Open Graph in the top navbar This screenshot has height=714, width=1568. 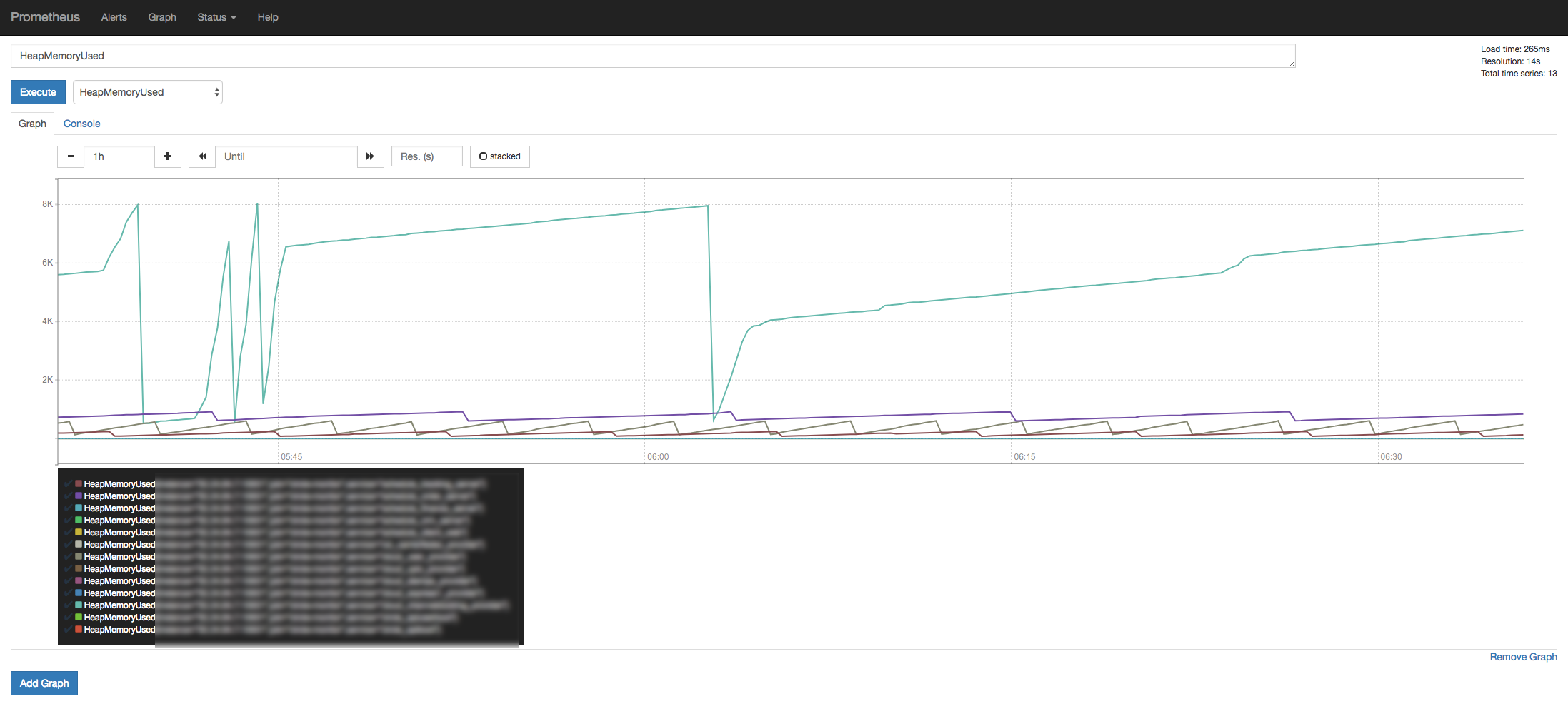(162, 17)
